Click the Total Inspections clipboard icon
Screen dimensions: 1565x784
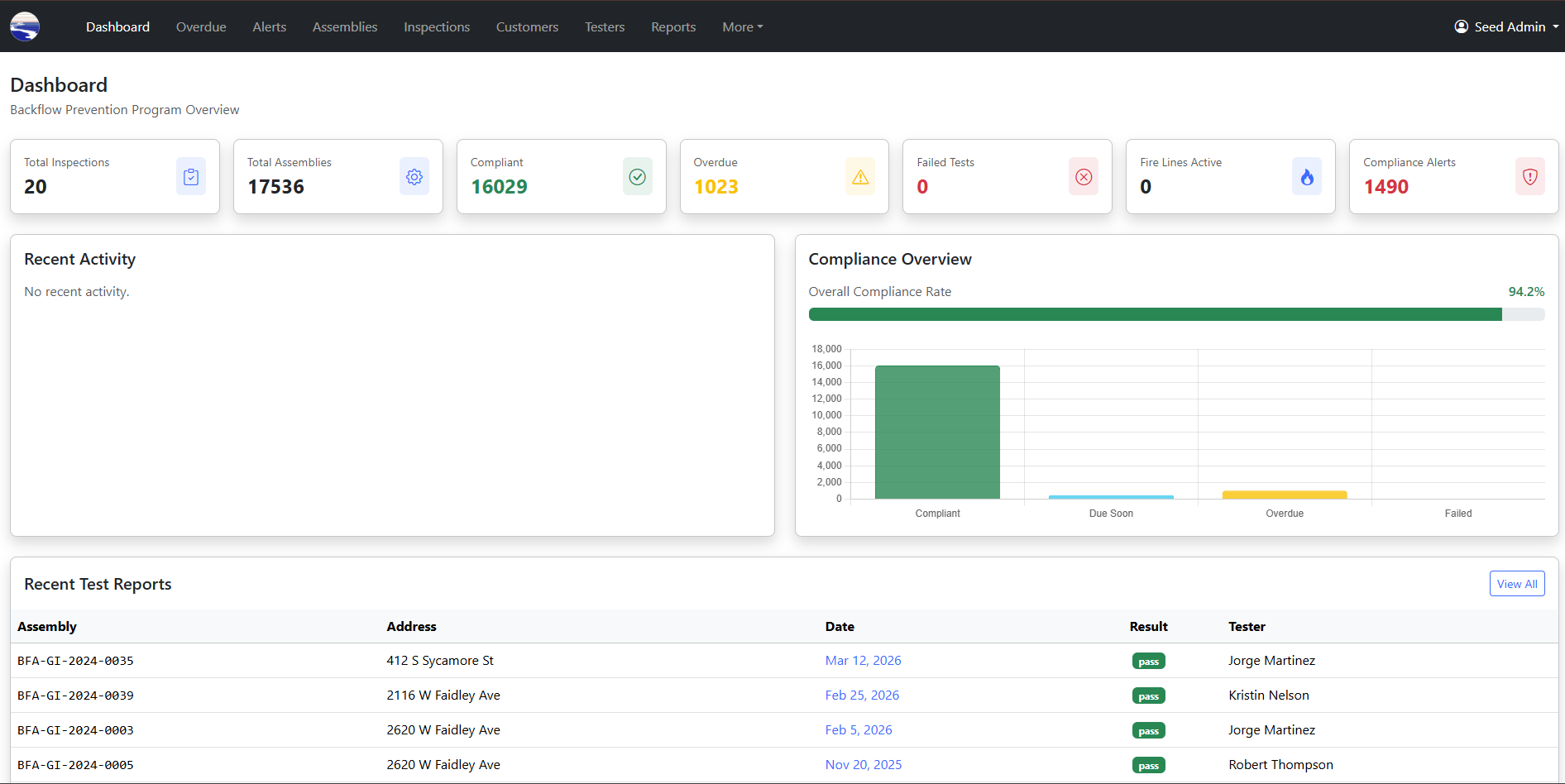[191, 176]
